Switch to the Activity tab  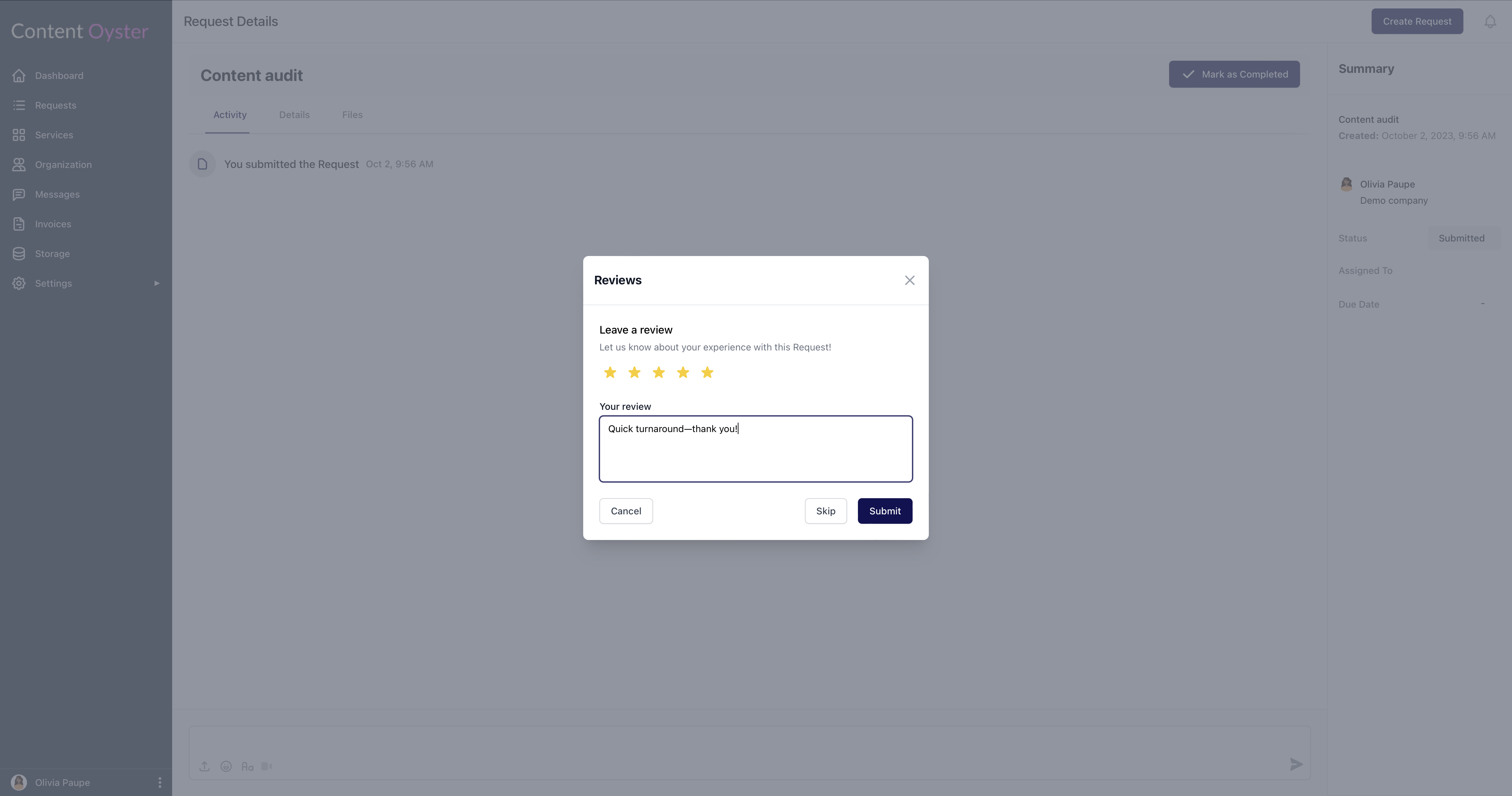tap(230, 115)
